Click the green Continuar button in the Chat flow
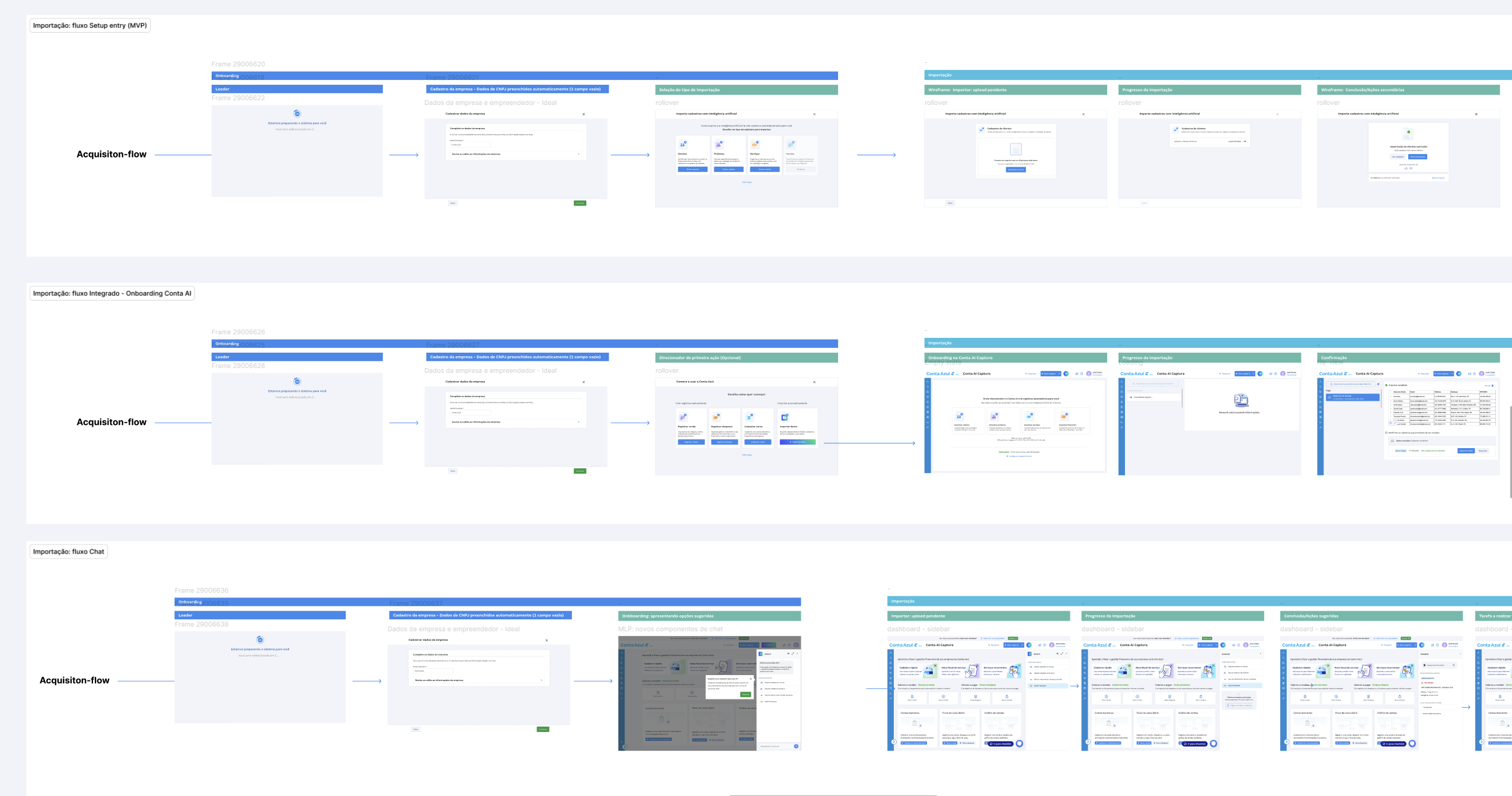This screenshot has width=1512, height=796. (x=542, y=730)
